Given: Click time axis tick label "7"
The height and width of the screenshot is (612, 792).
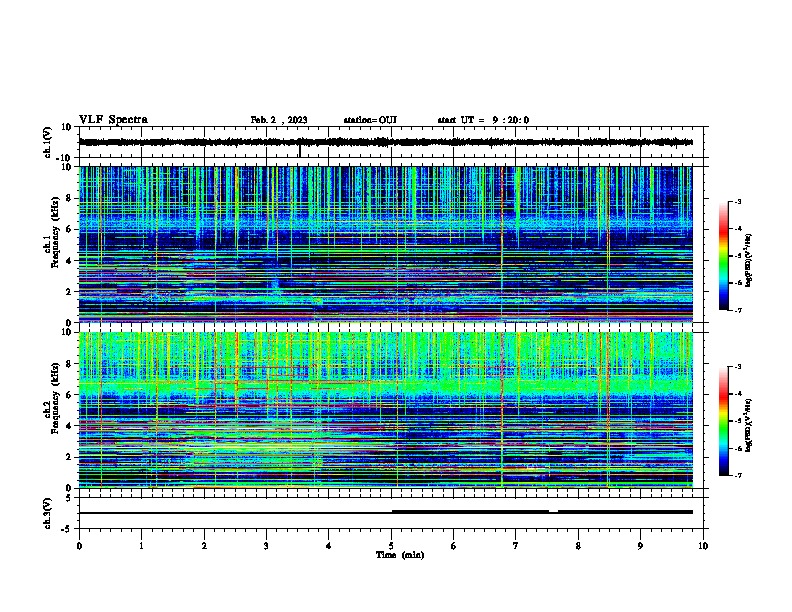Looking at the screenshot, I should click(x=516, y=546).
